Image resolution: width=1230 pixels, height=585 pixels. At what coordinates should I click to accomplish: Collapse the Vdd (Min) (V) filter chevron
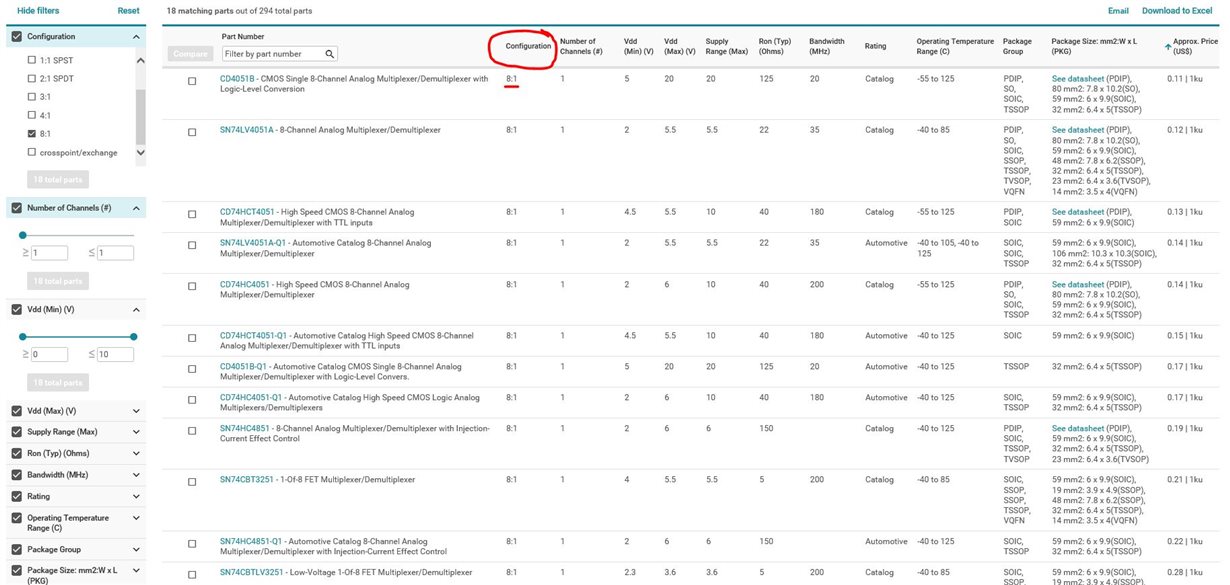136,310
